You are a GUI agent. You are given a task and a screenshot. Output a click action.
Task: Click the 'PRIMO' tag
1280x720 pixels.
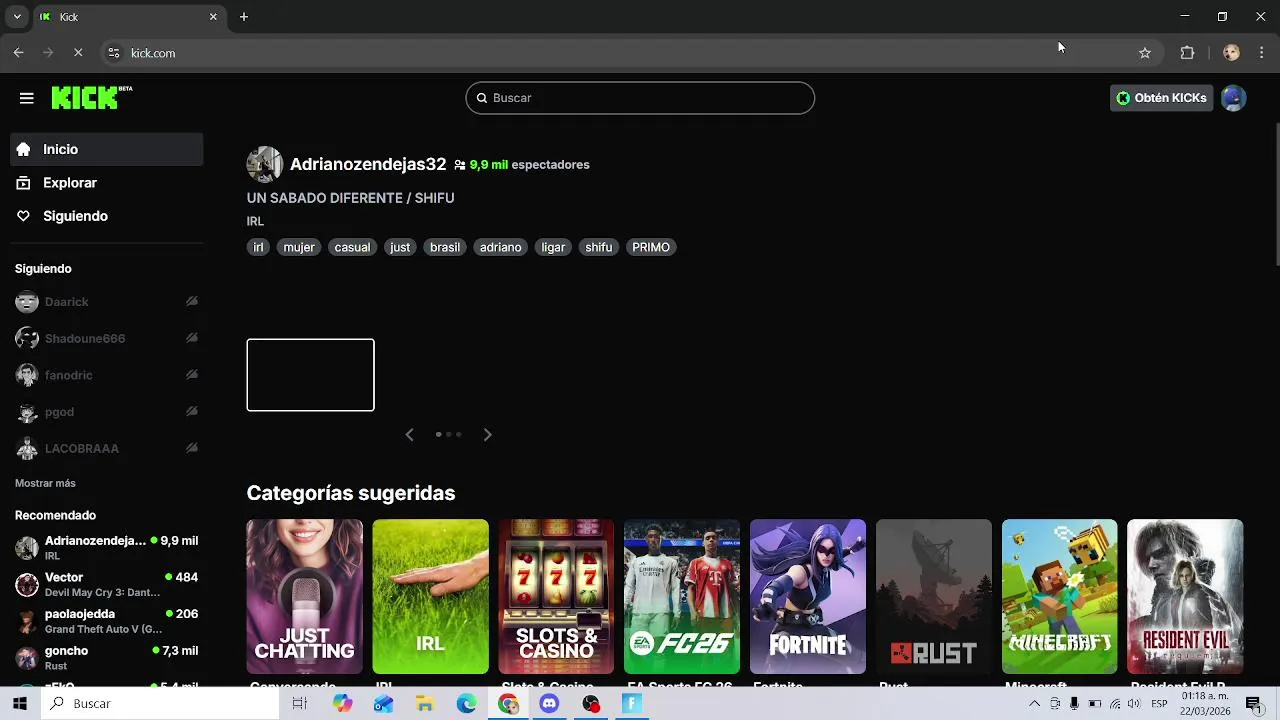coord(651,247)
